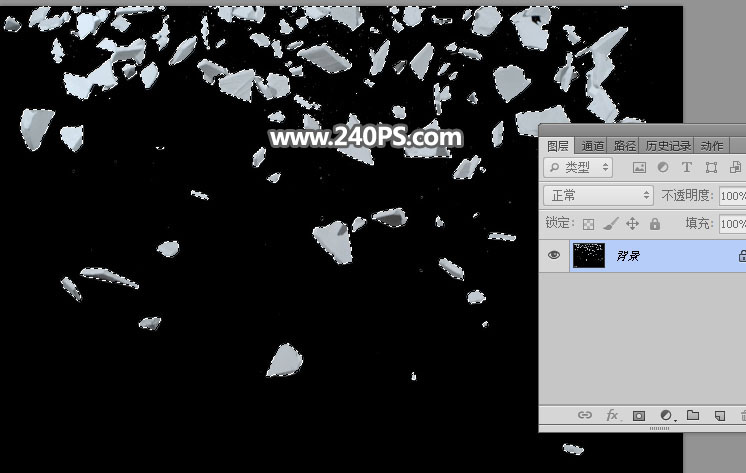Screen dimensions: 746x473
Task: Toggle lock position move icon
Action: click(x=632, y=224)
